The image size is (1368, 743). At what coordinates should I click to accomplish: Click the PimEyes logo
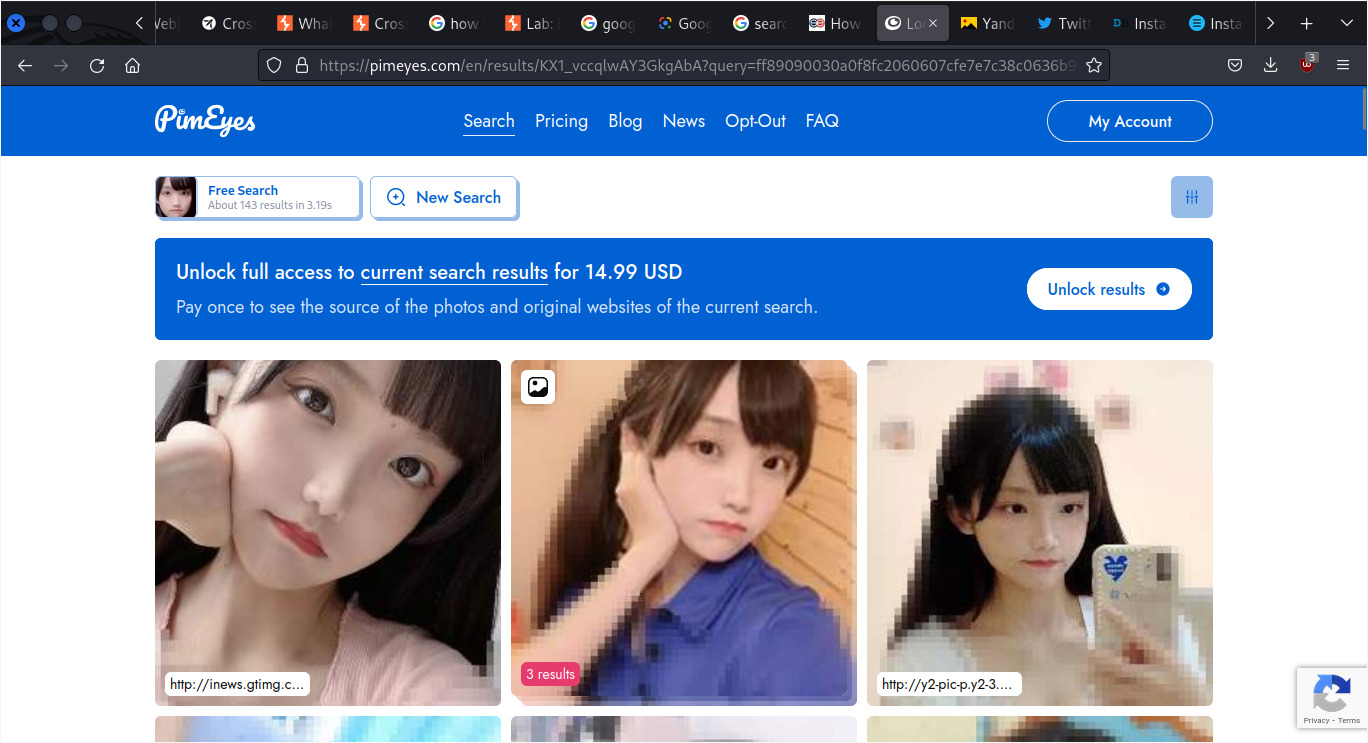tap(204, 120)
